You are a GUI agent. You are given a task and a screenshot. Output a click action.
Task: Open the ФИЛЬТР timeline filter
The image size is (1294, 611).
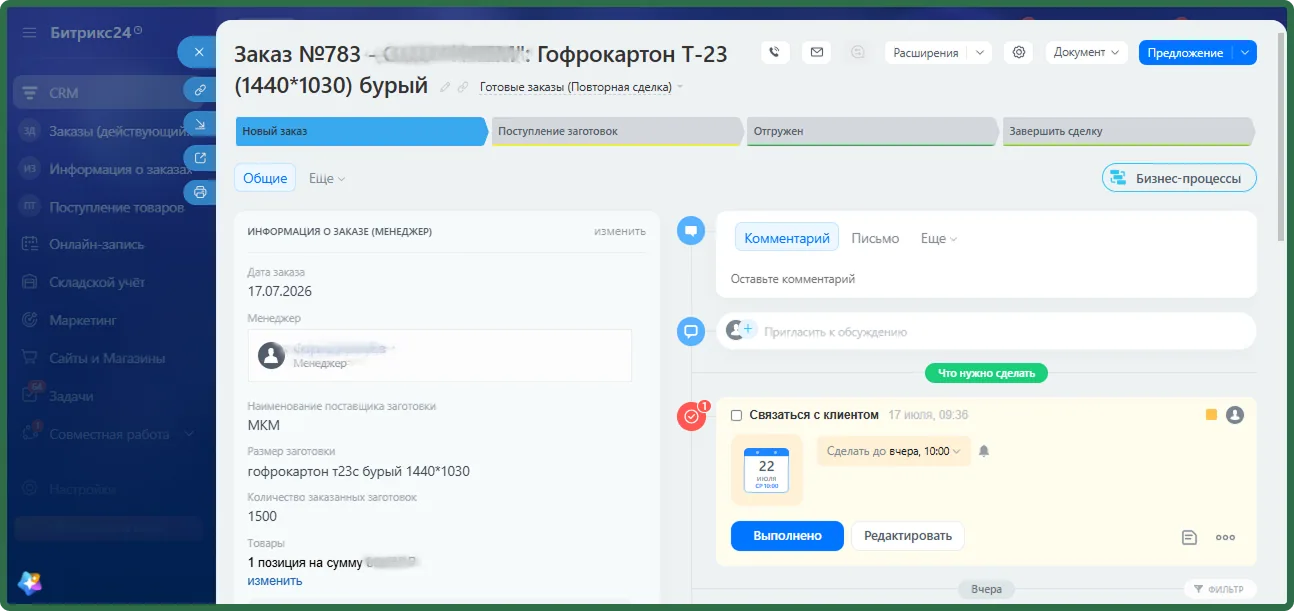coord(1220,589)
